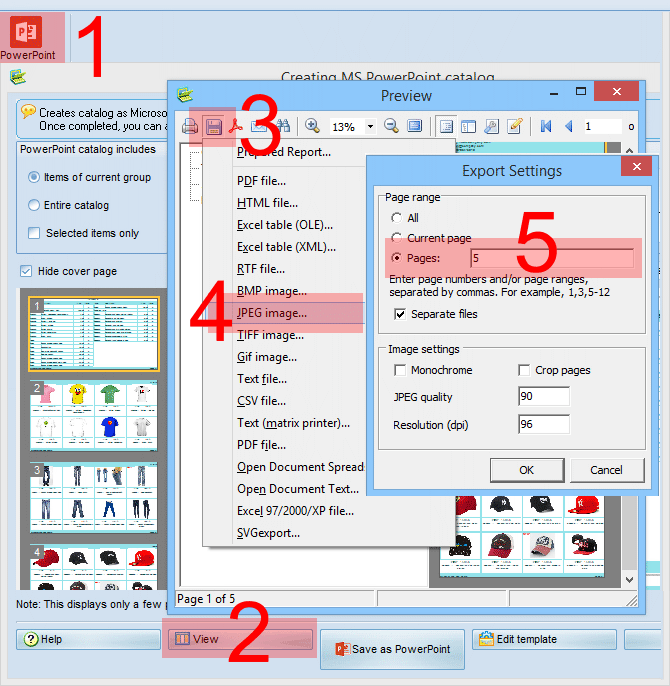Viewport: 670px width, 686px height.
Task: Choose PDF file... entry just above HTML file...
Action: pos(284,181)
